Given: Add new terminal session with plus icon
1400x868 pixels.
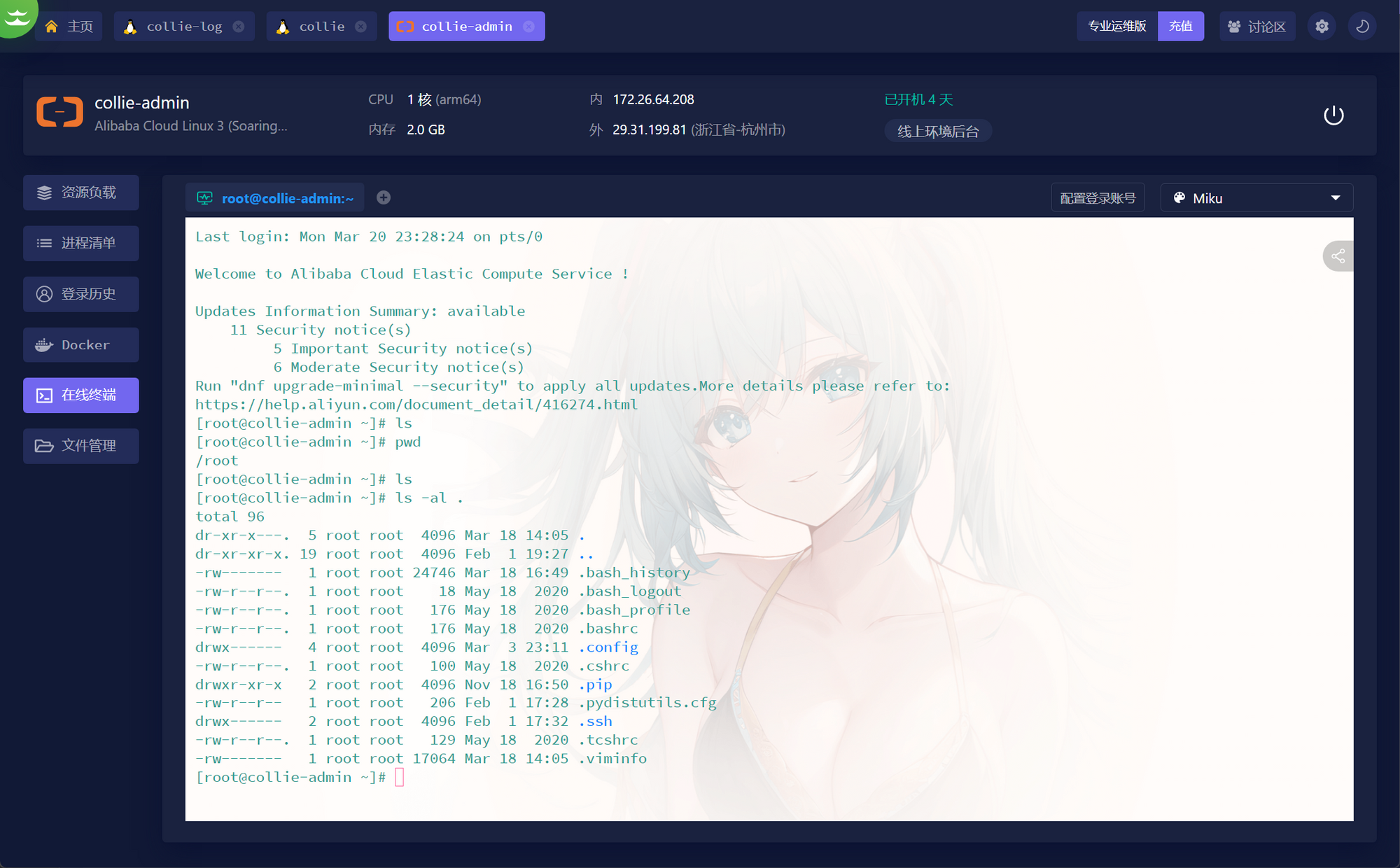Looking at the screenshot, I should 384,198.
